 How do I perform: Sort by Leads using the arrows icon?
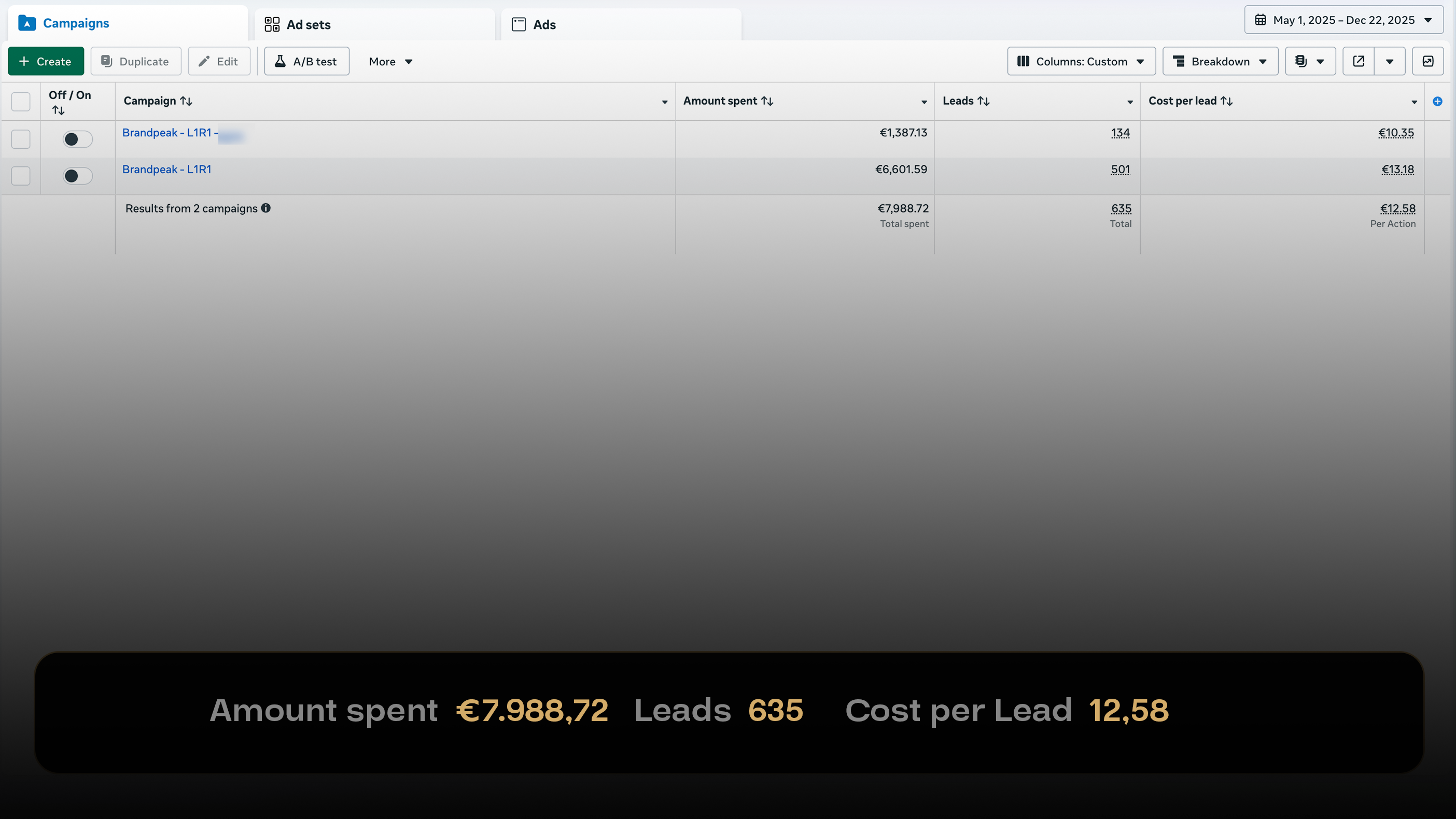pos(984,101)
